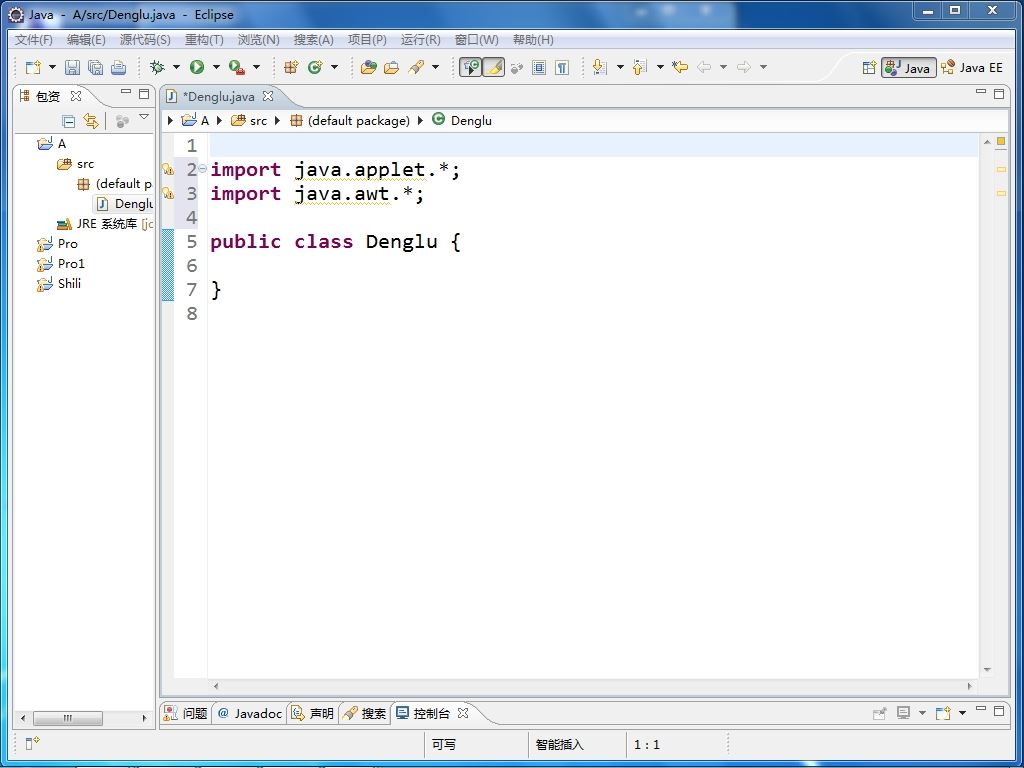Click the Toggle Breadcrumb toolbar icon
Image resolution: width=1024 pixels, height=768 pixels.
pos(470,67)
